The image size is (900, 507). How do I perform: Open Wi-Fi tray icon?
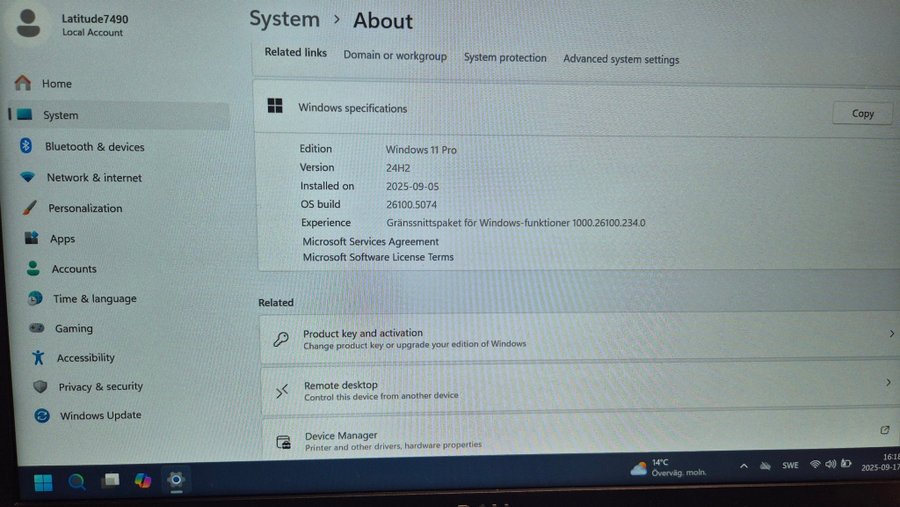(x=814, y=464)
